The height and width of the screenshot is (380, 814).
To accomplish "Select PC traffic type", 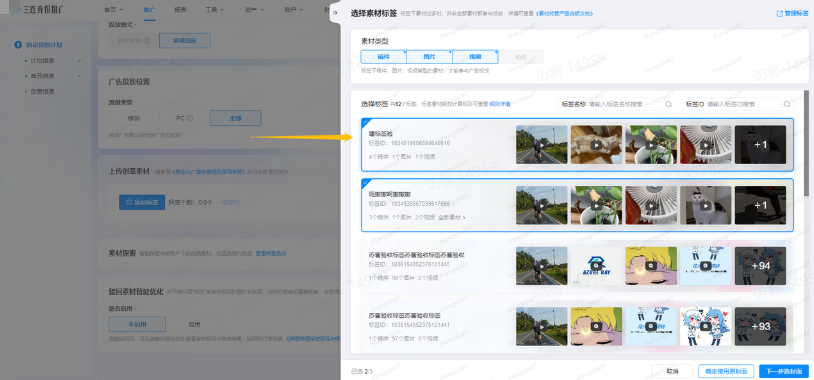I will (184, 118).
